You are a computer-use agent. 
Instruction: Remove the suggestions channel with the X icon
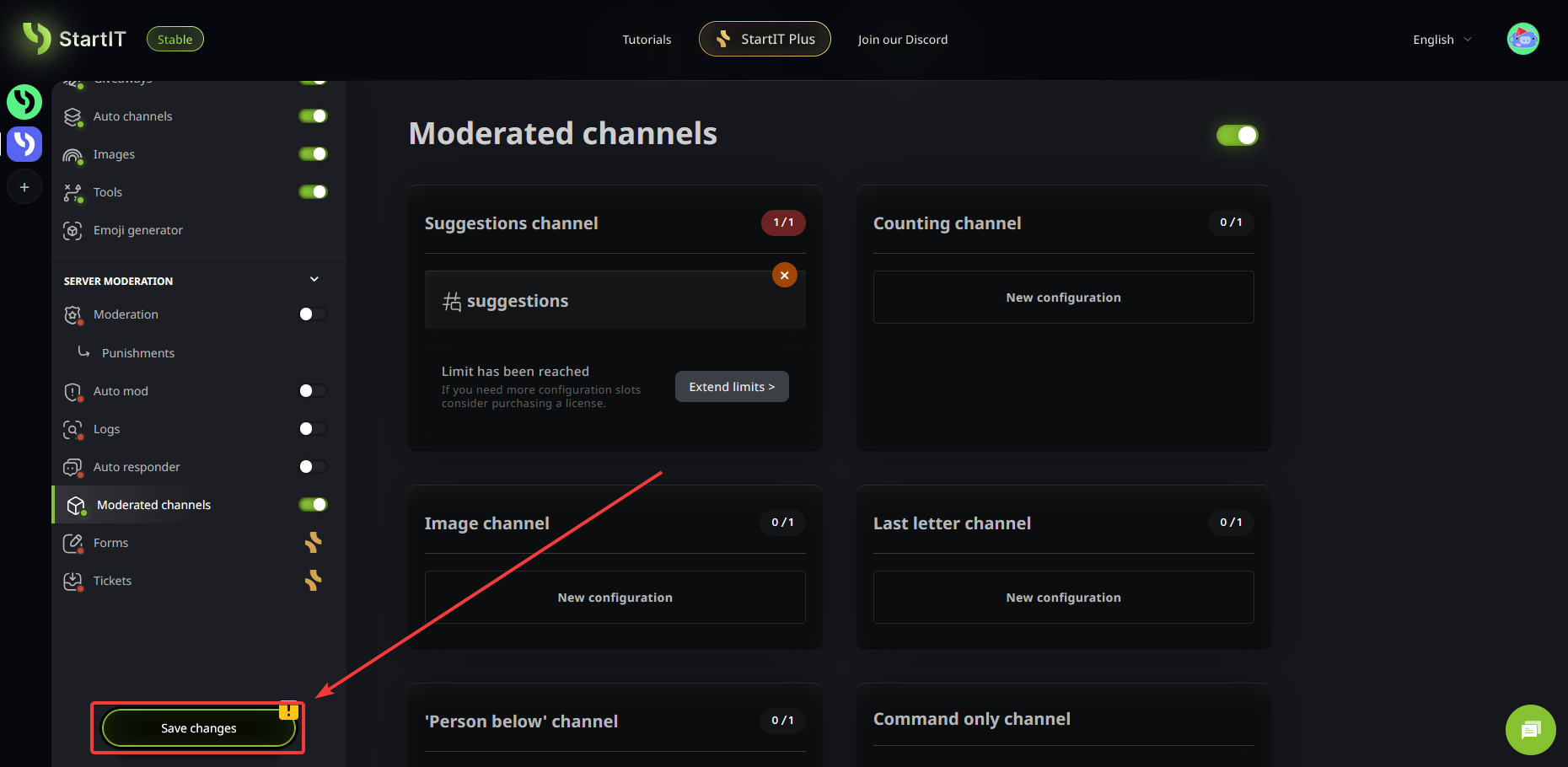click(x=784, y=276)
